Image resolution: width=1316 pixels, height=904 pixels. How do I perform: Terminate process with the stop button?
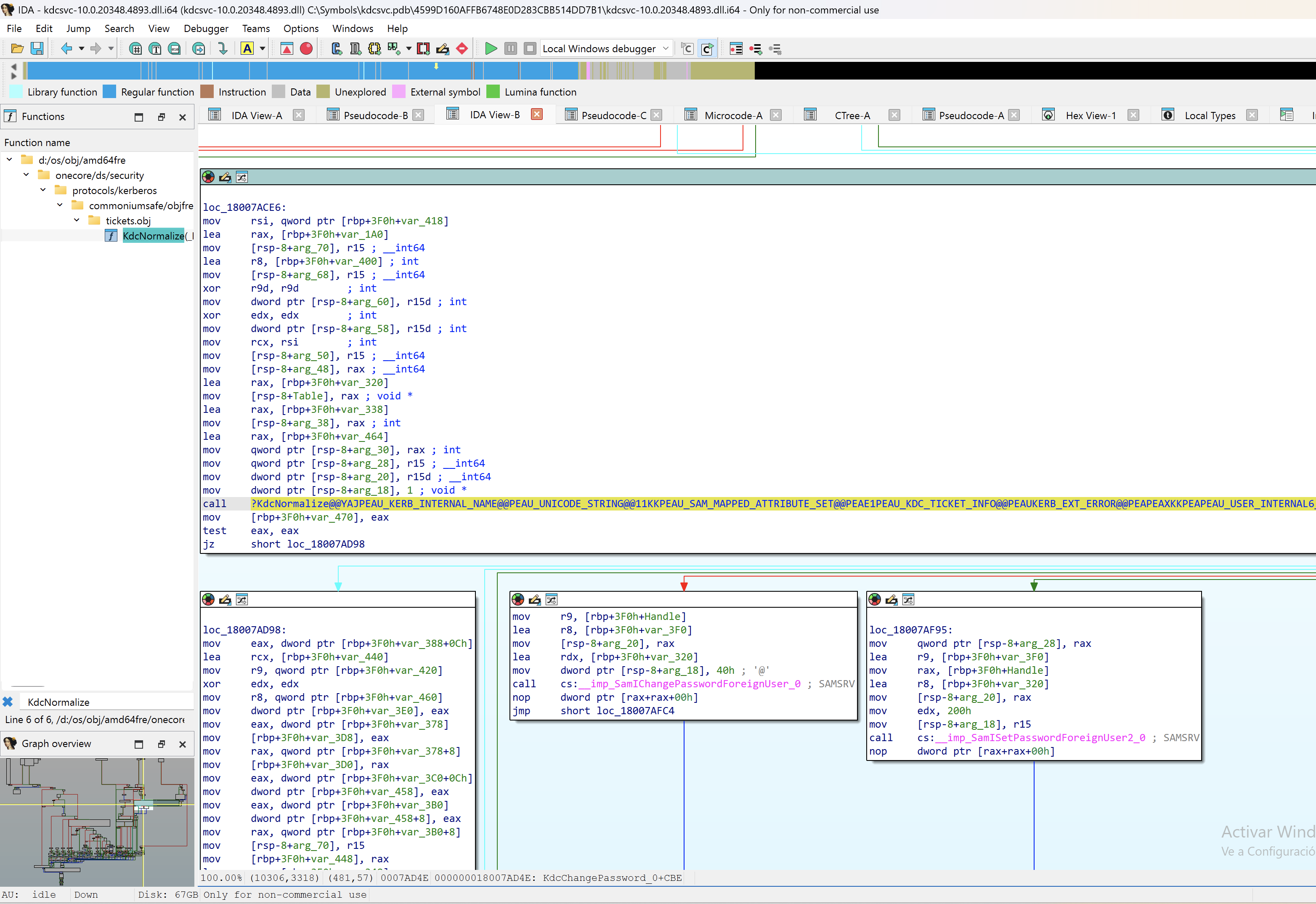coord(530,49)
